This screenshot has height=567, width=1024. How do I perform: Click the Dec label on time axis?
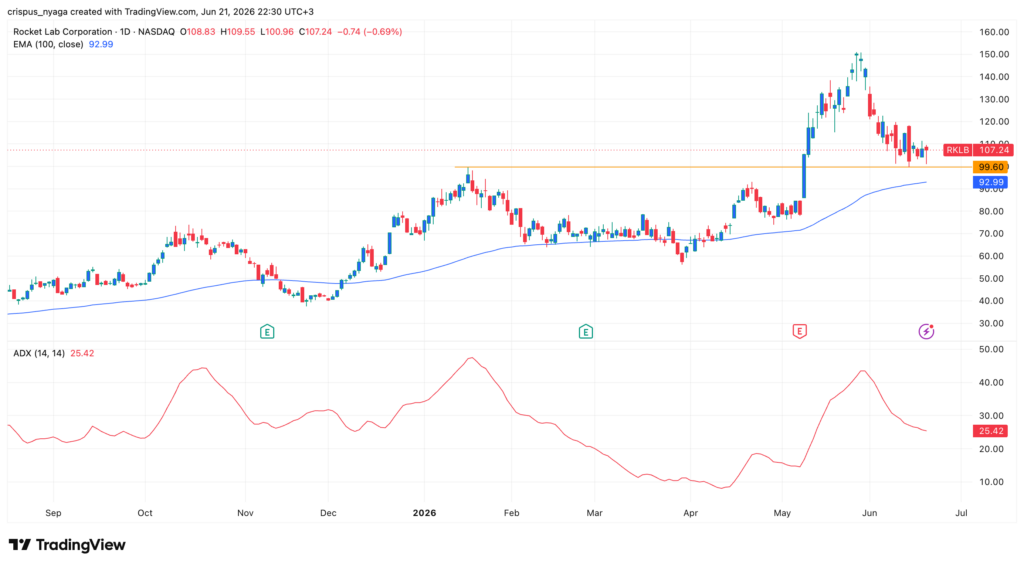(x=328, y=513)
